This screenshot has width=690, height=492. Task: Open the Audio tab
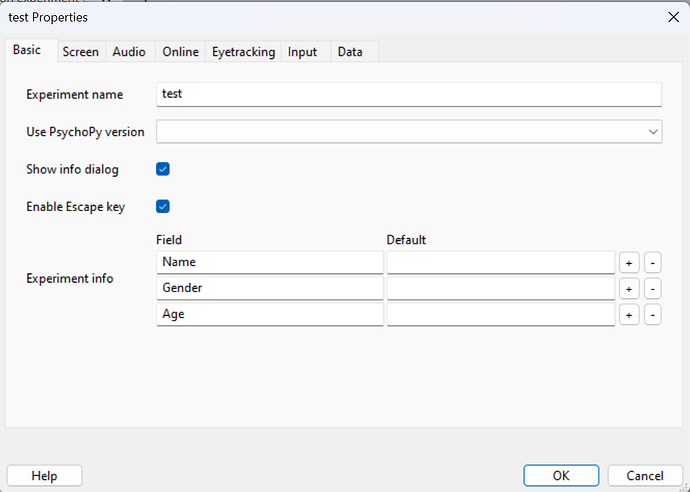coord(129,52)
